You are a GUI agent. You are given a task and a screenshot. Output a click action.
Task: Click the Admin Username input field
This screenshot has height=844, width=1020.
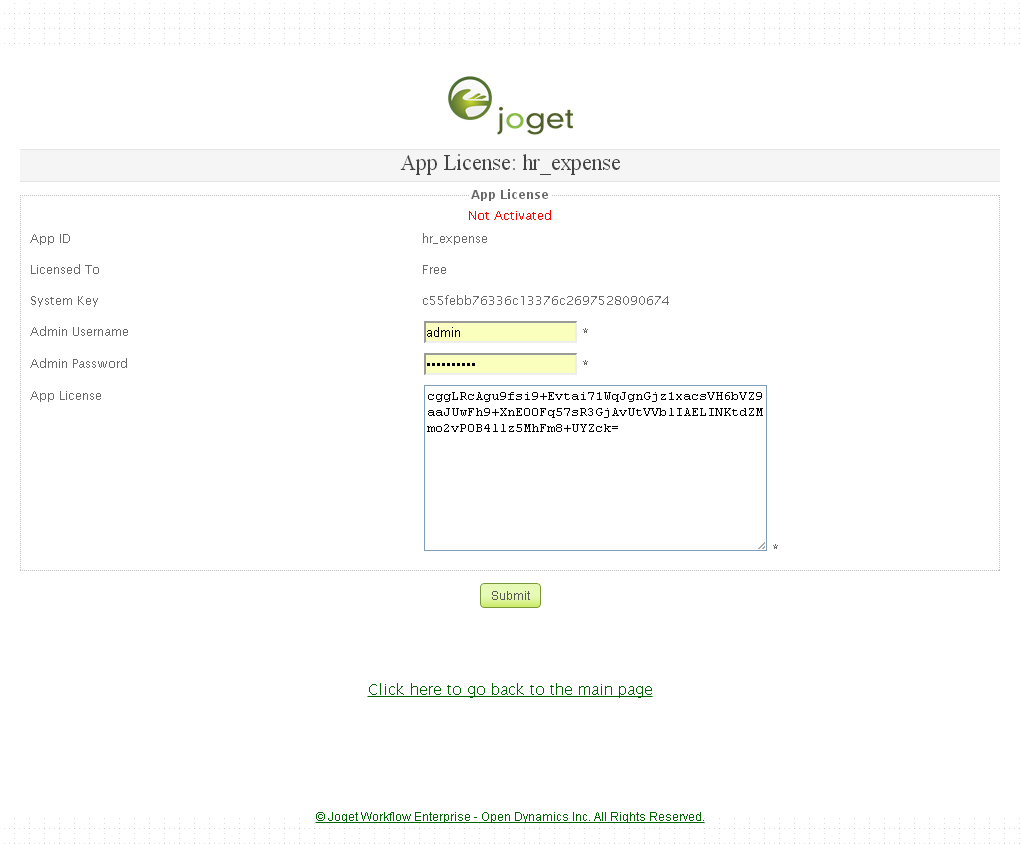[x=500, y=332]
